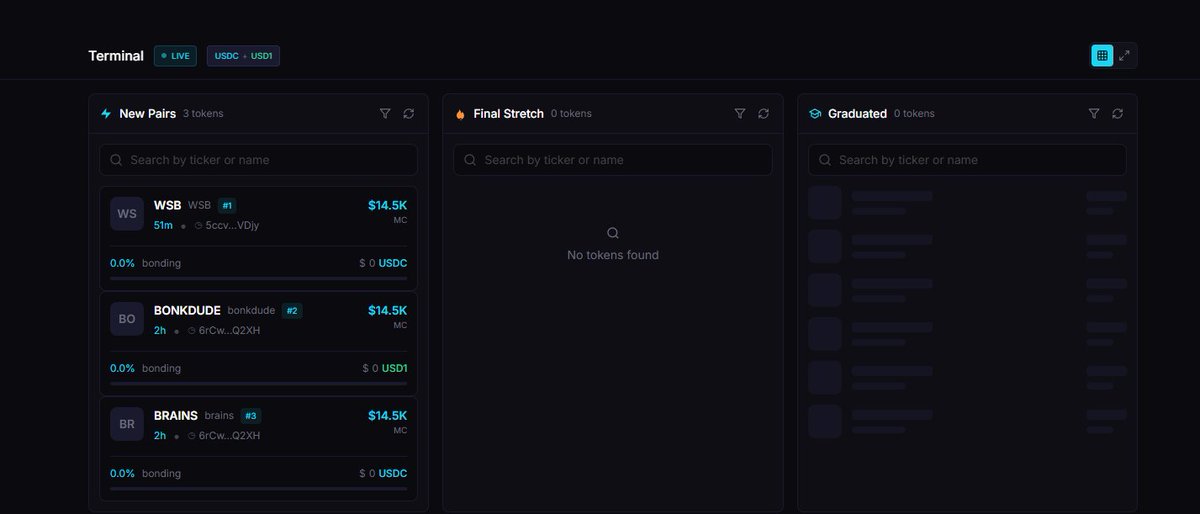This screenshot has height=514, width=1200.
Task: Click the 3 tokens count label
Action: (x=203, y=114)
